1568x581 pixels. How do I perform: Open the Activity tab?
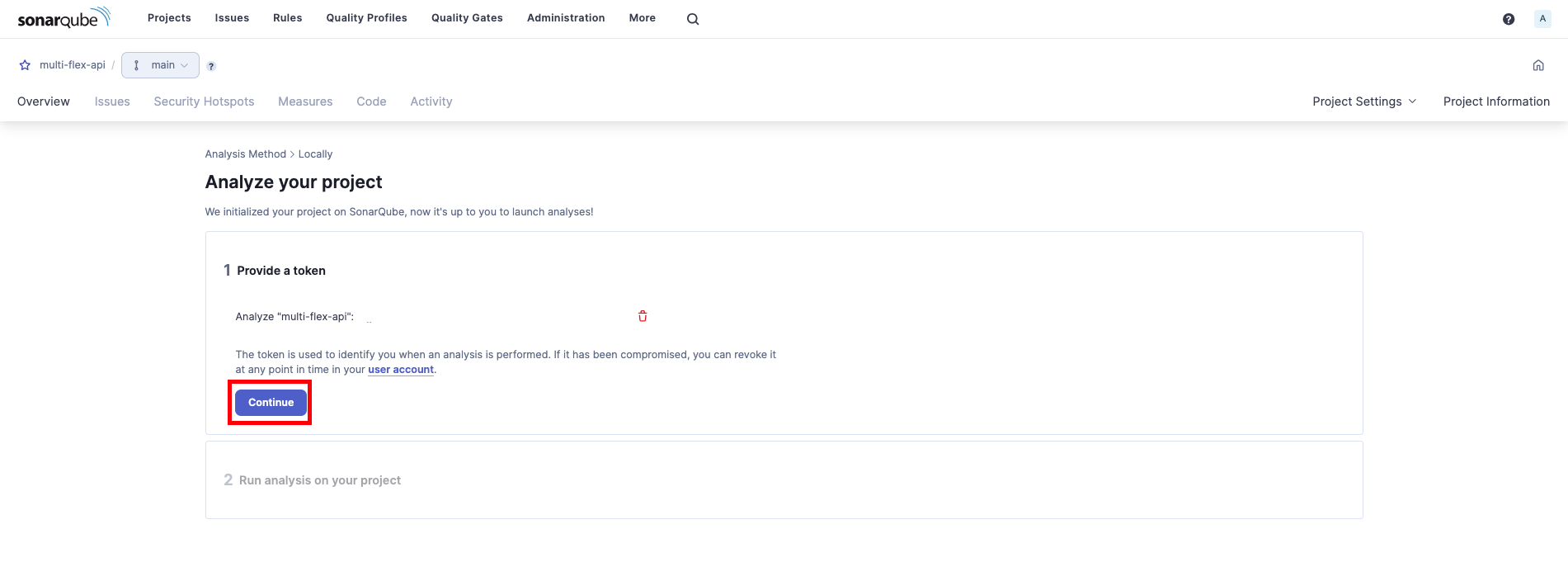431,102
